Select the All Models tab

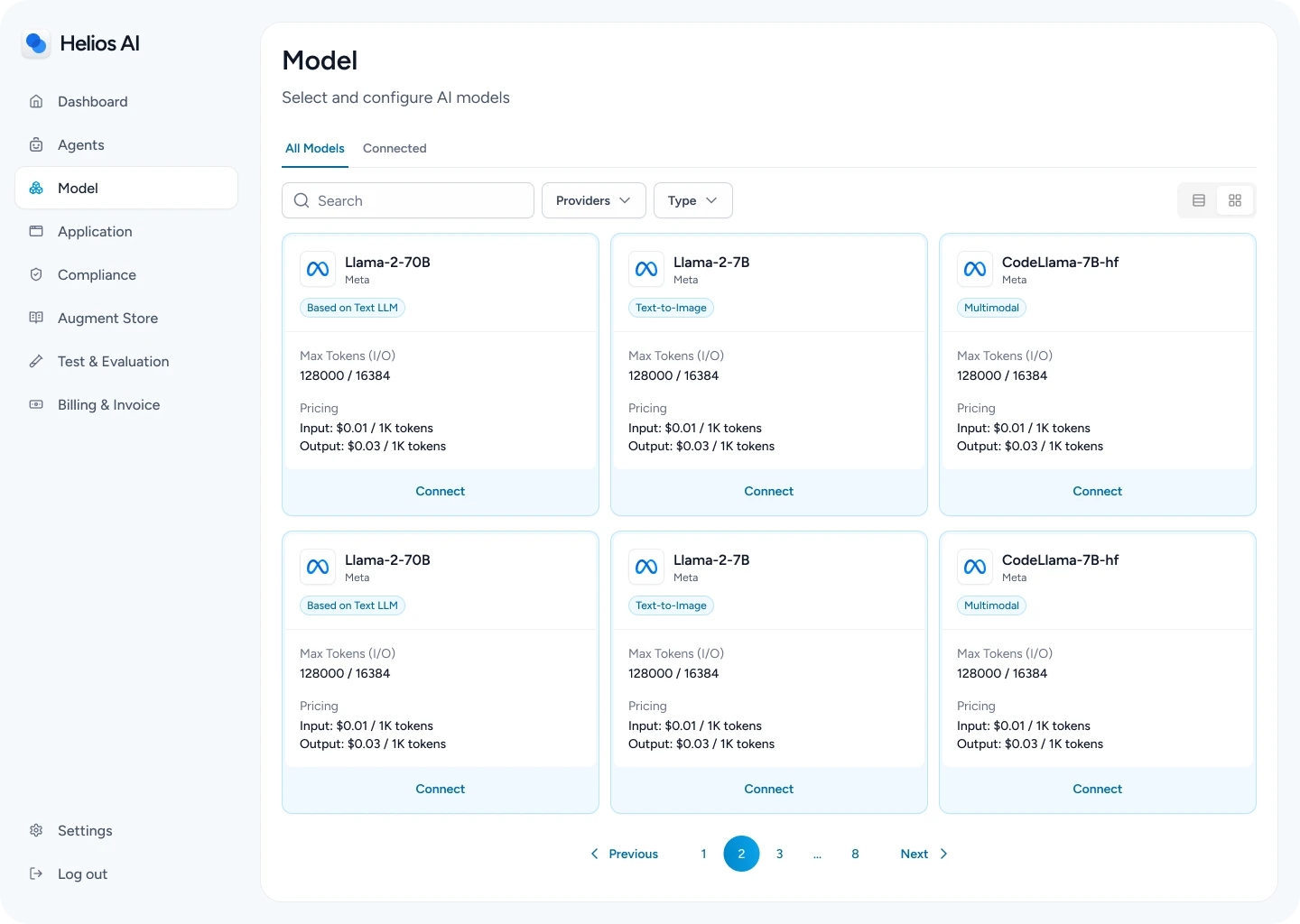pyautogui.click(x=315, y=148)
